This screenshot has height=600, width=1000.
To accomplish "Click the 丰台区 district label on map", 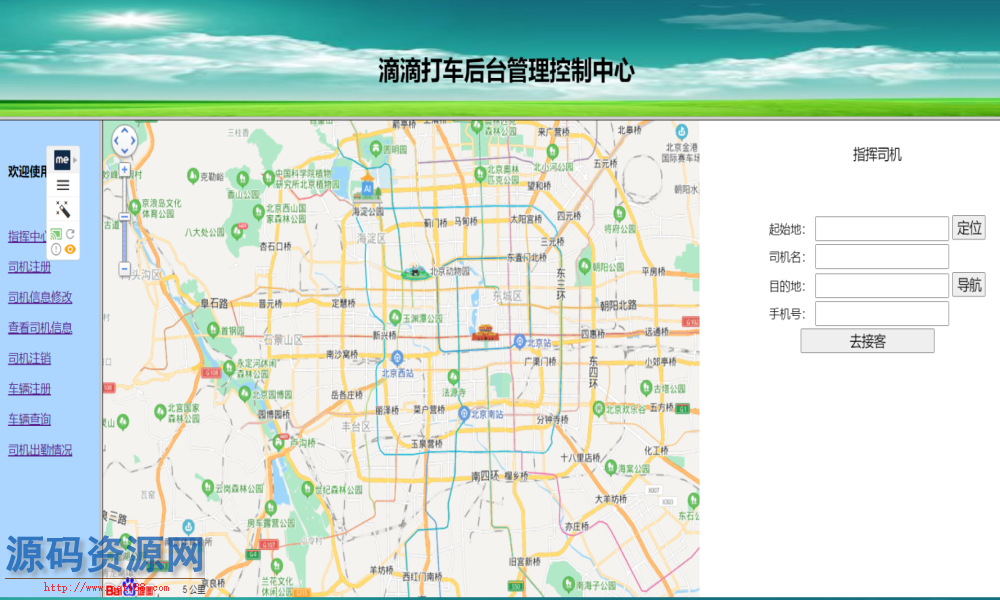I will click(356, 426).
